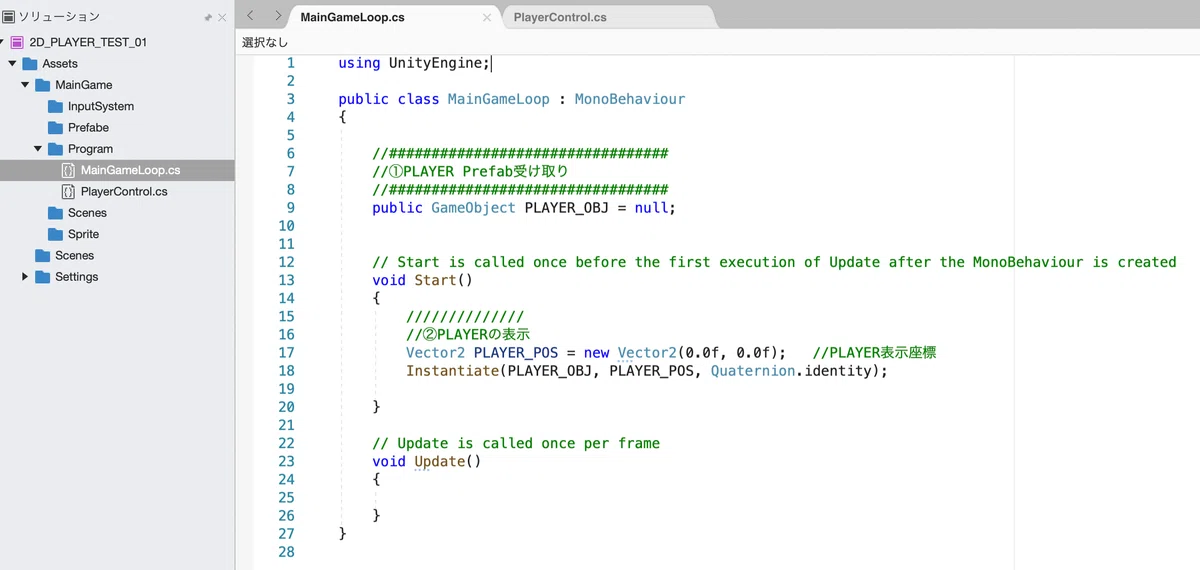Click line number 1 in the gutter
Viewport: 1200px width, 570px height.
point(291,63)
